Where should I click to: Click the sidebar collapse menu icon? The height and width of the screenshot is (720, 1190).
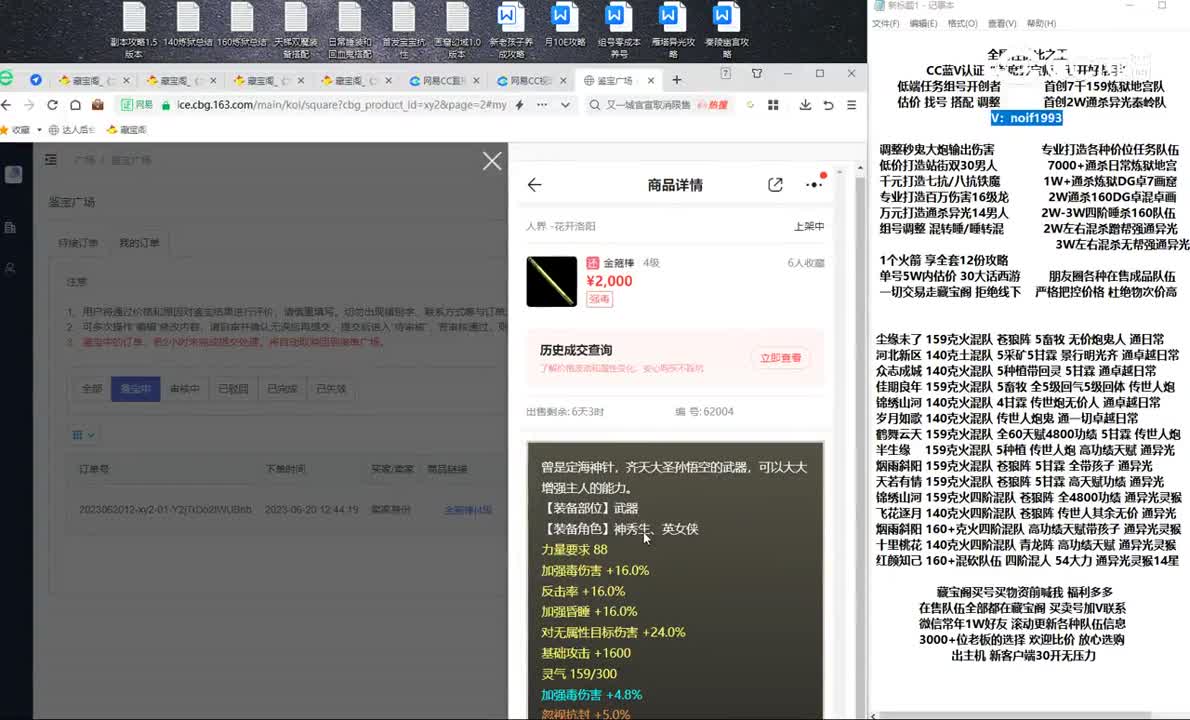pyautogui.click(x=51, y=160)
